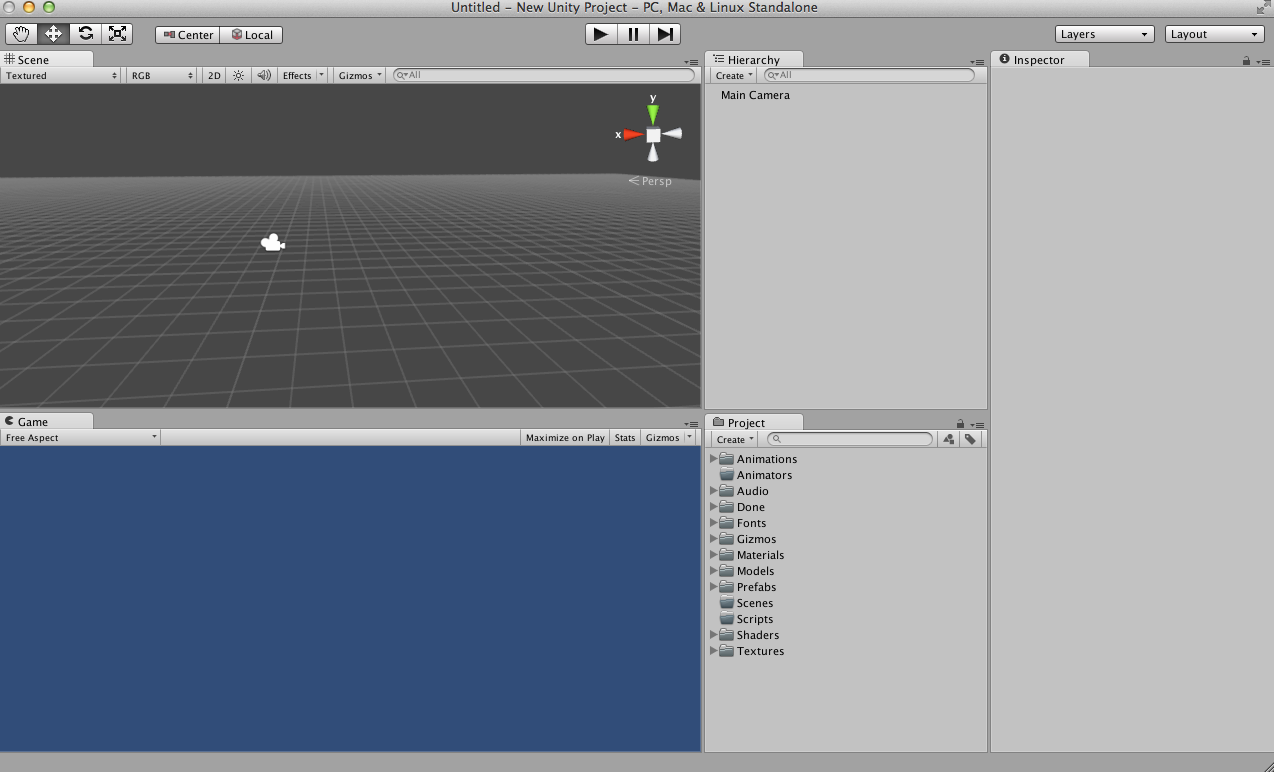
Task: Click the Project search field
Action: click(x=848, y=439)
